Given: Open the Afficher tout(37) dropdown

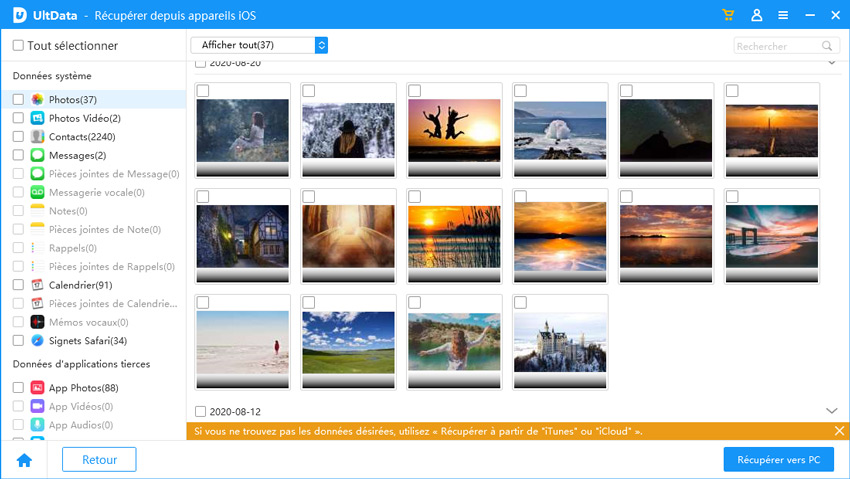Looking at the screenshot, I should click(x=259, y=45).
